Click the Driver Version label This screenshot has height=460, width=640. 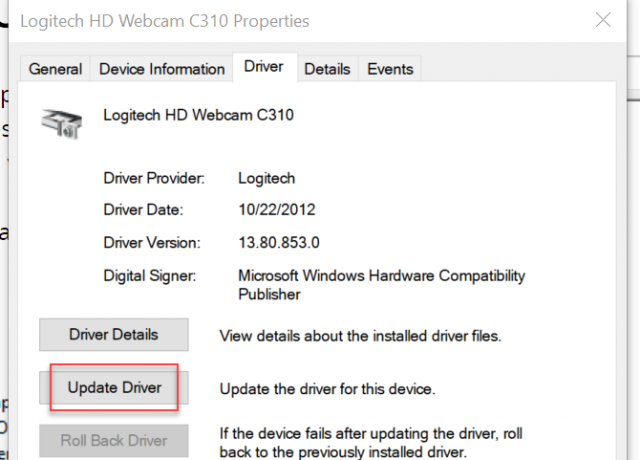[152, 243]
